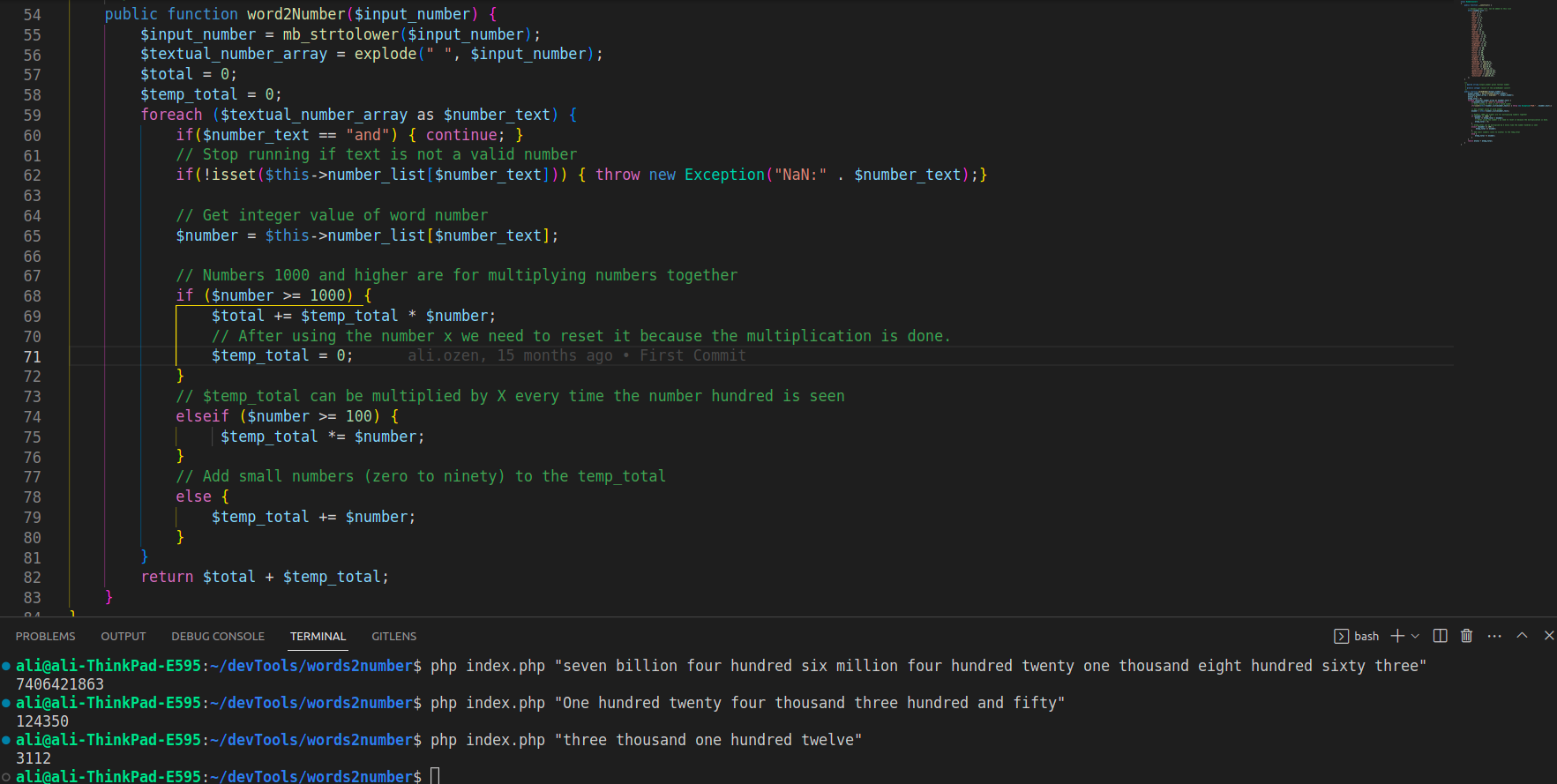Screen dimensions: 1557x784
Task: Click line number 71 in gutter
Action: (32, 356)
